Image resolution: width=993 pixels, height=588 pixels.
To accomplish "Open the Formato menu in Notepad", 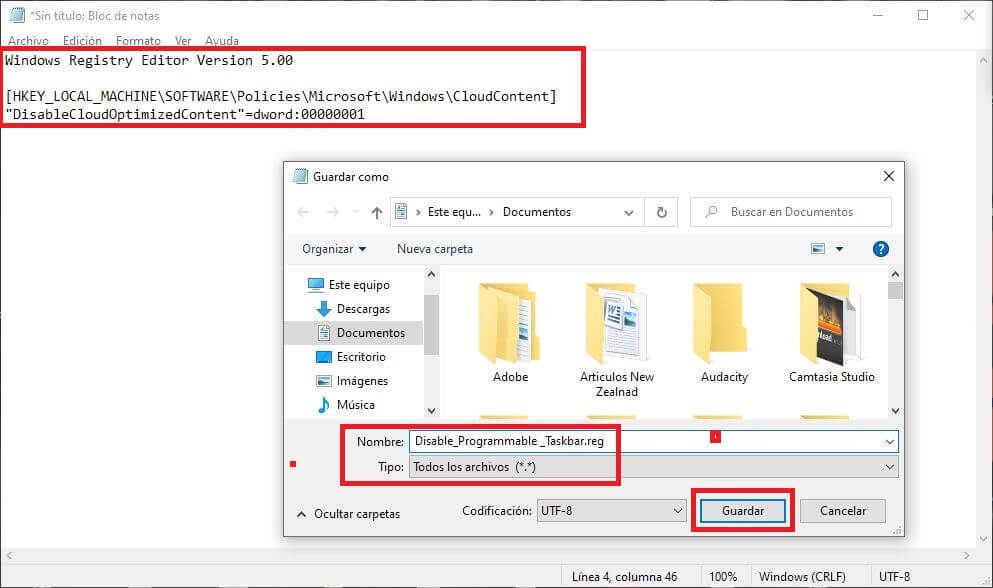I will pos(138,41).
